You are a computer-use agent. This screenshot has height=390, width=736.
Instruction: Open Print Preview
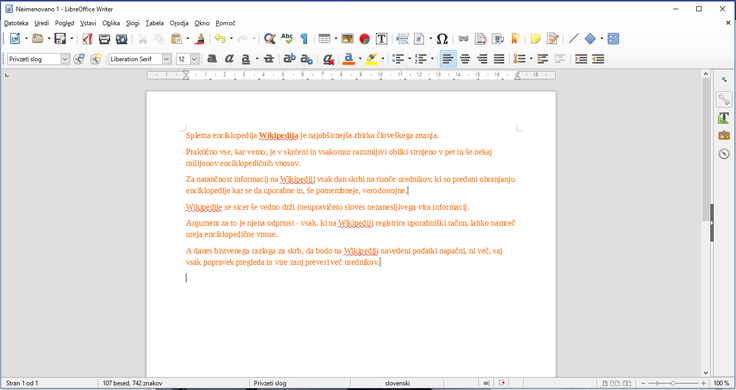click(x=122, y=38)
